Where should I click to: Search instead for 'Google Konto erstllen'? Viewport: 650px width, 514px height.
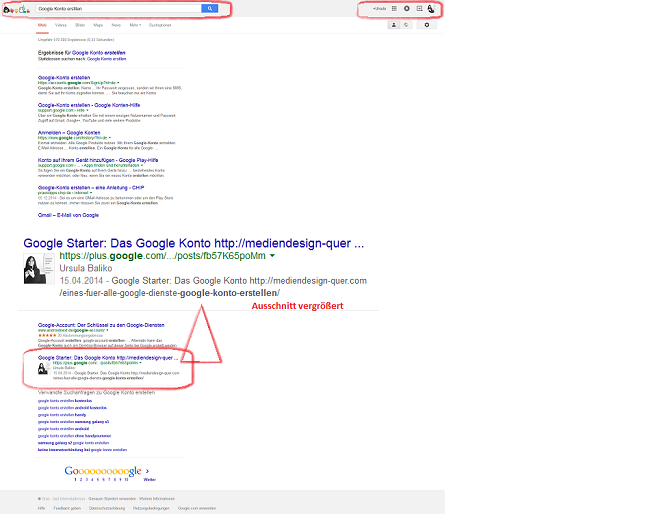pyautogui.click(x=107, y=59)
